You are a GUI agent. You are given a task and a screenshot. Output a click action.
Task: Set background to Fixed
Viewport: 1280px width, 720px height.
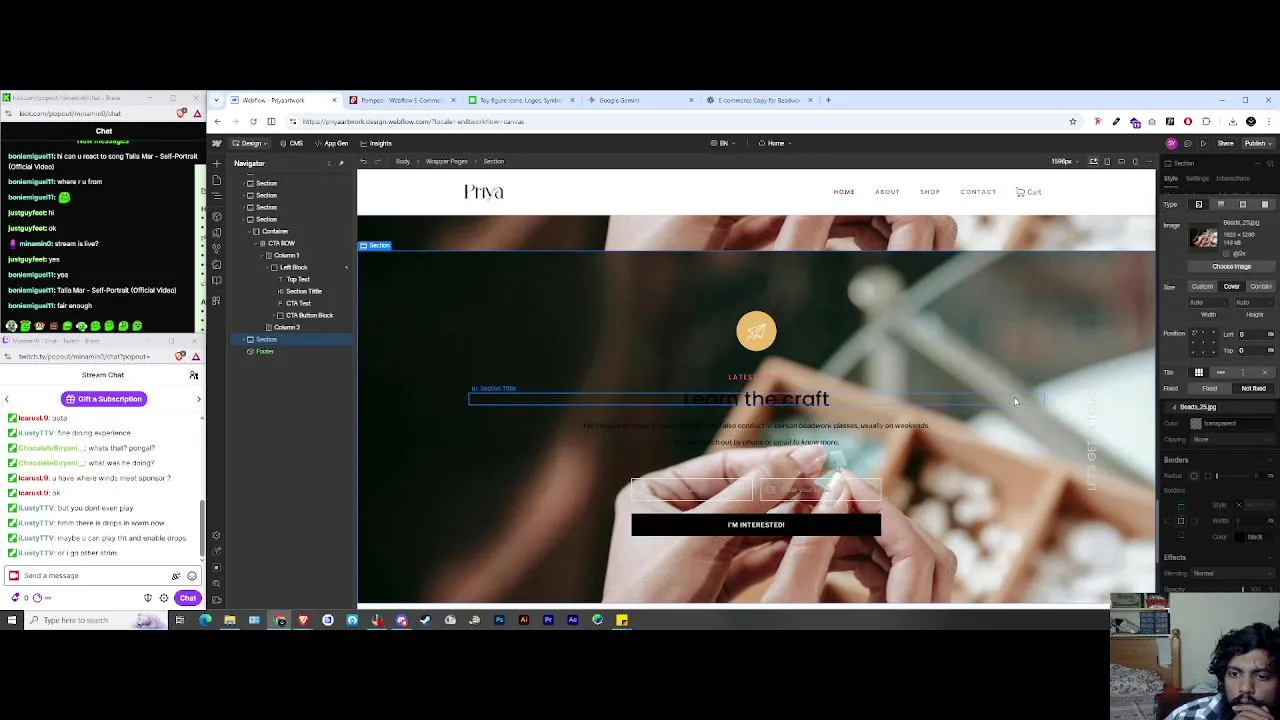tap(1210, 388)
